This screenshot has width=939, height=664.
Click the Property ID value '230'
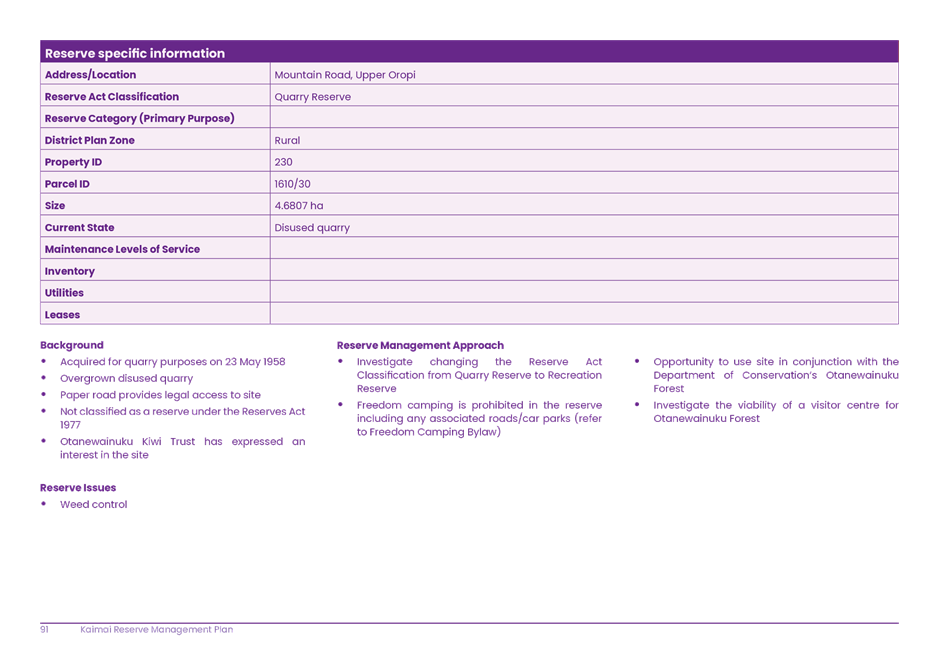(283, 162)
